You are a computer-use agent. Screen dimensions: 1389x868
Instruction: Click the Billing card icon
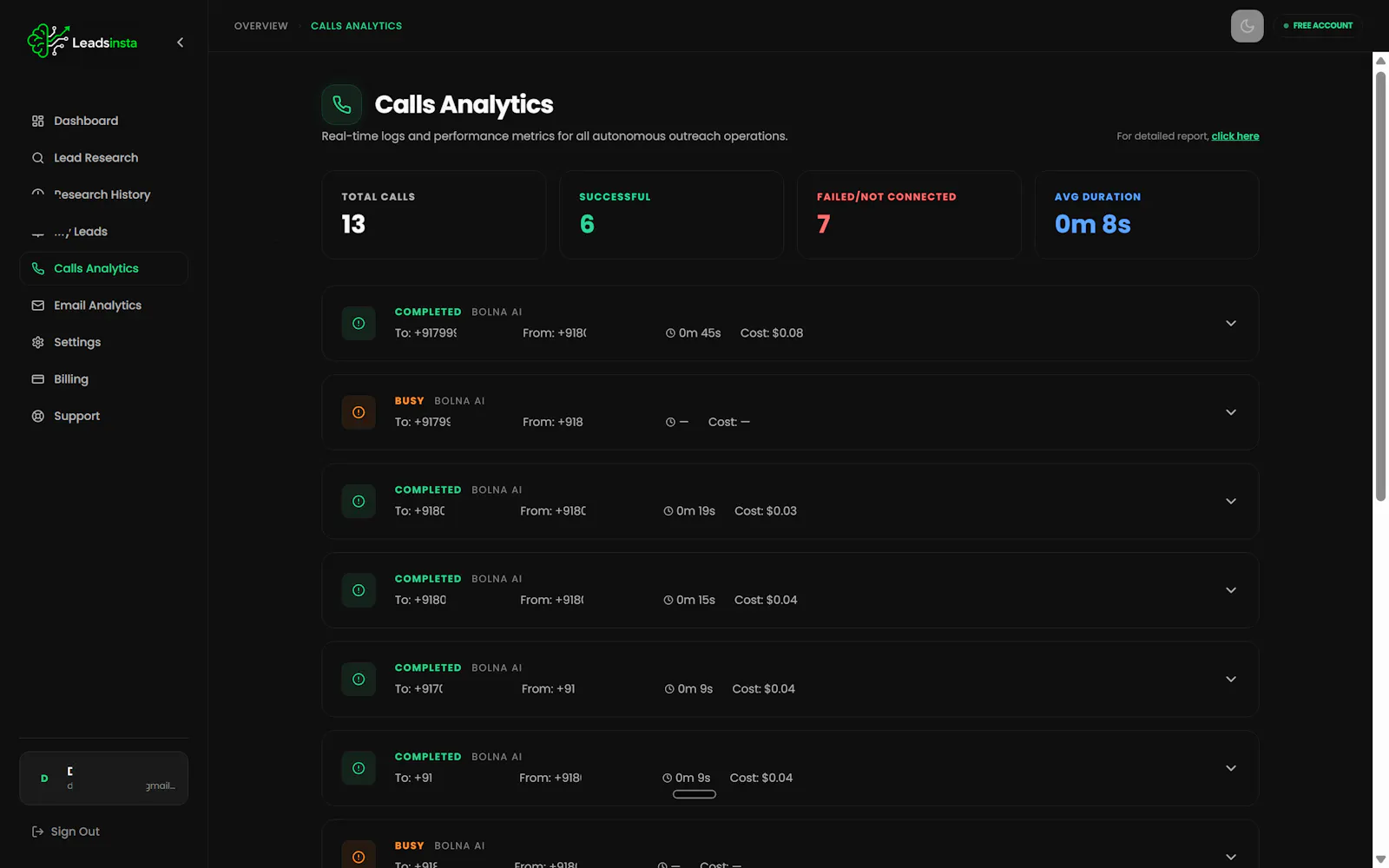click(x=38, y=379)
